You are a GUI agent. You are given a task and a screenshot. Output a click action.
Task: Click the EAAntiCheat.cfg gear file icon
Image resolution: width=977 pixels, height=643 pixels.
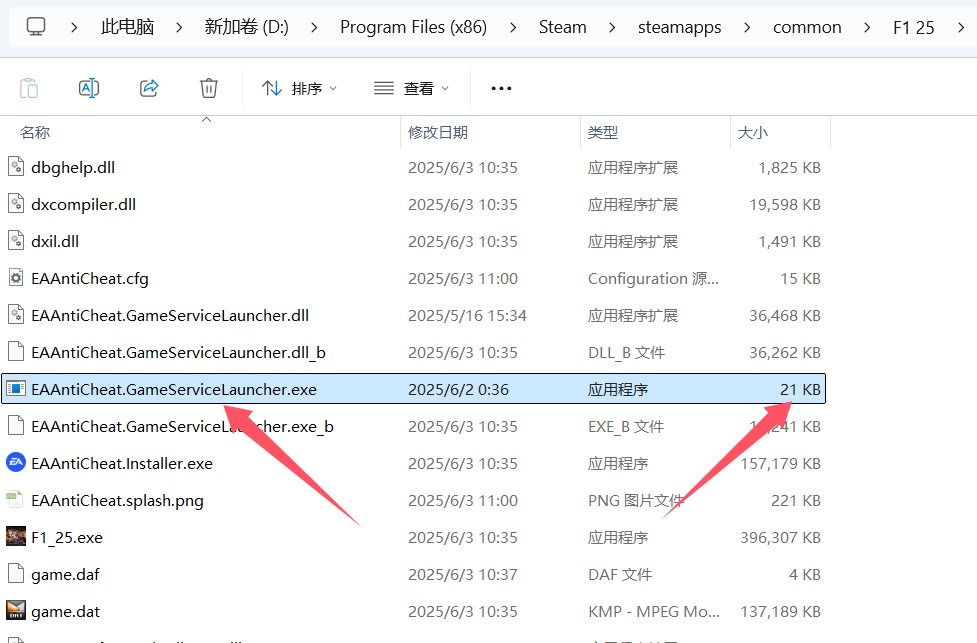click(x=15, y=278)
